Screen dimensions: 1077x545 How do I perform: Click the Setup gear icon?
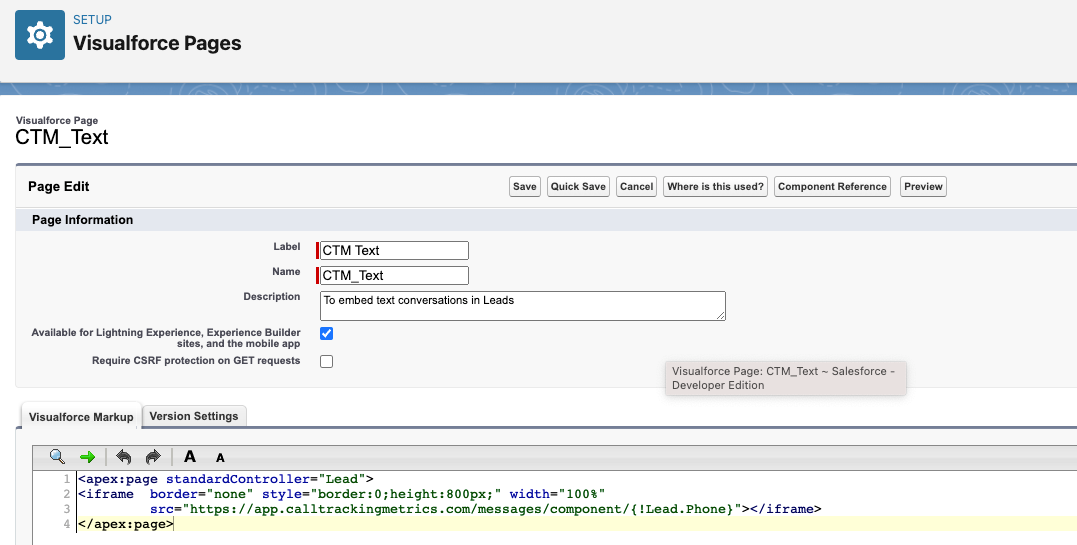[x=40, y=35]
